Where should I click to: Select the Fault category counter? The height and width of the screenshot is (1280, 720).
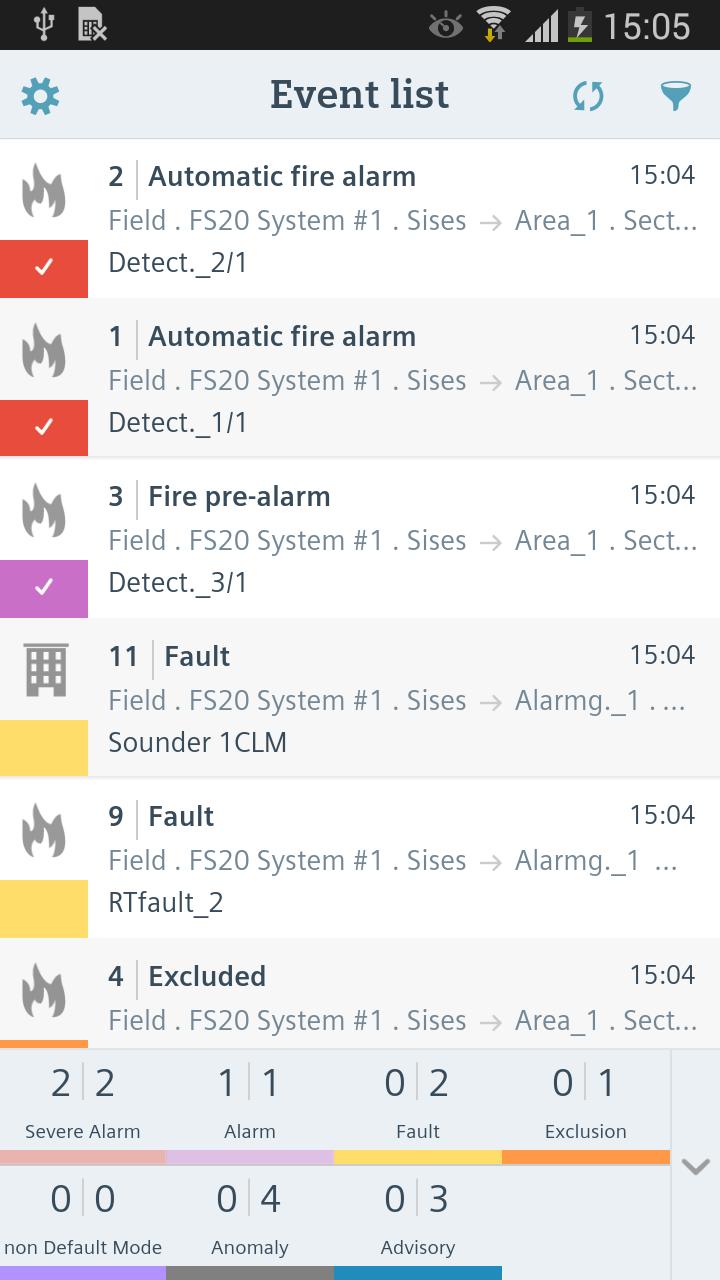(418, 1107)
